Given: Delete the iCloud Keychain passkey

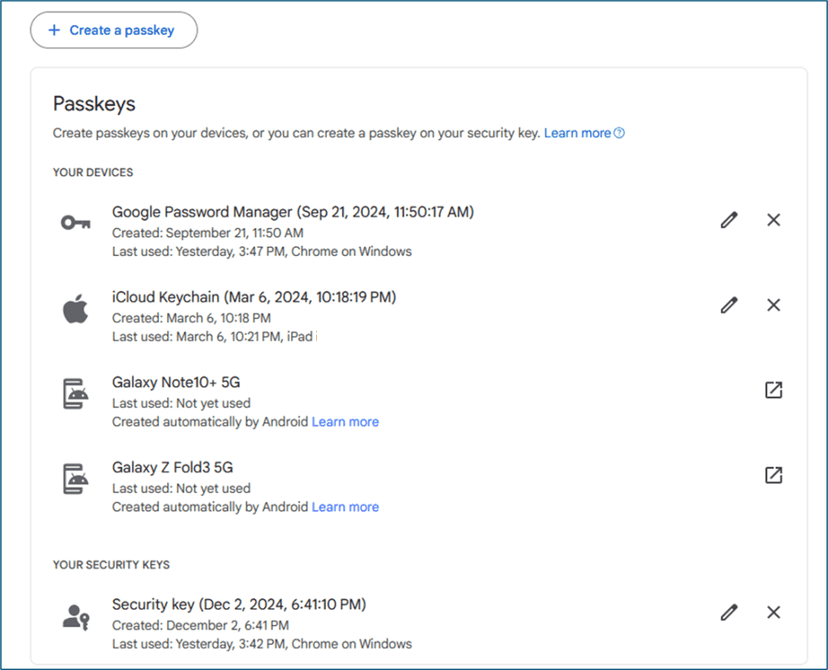Looking at the screenshot, I should point(773,305).
